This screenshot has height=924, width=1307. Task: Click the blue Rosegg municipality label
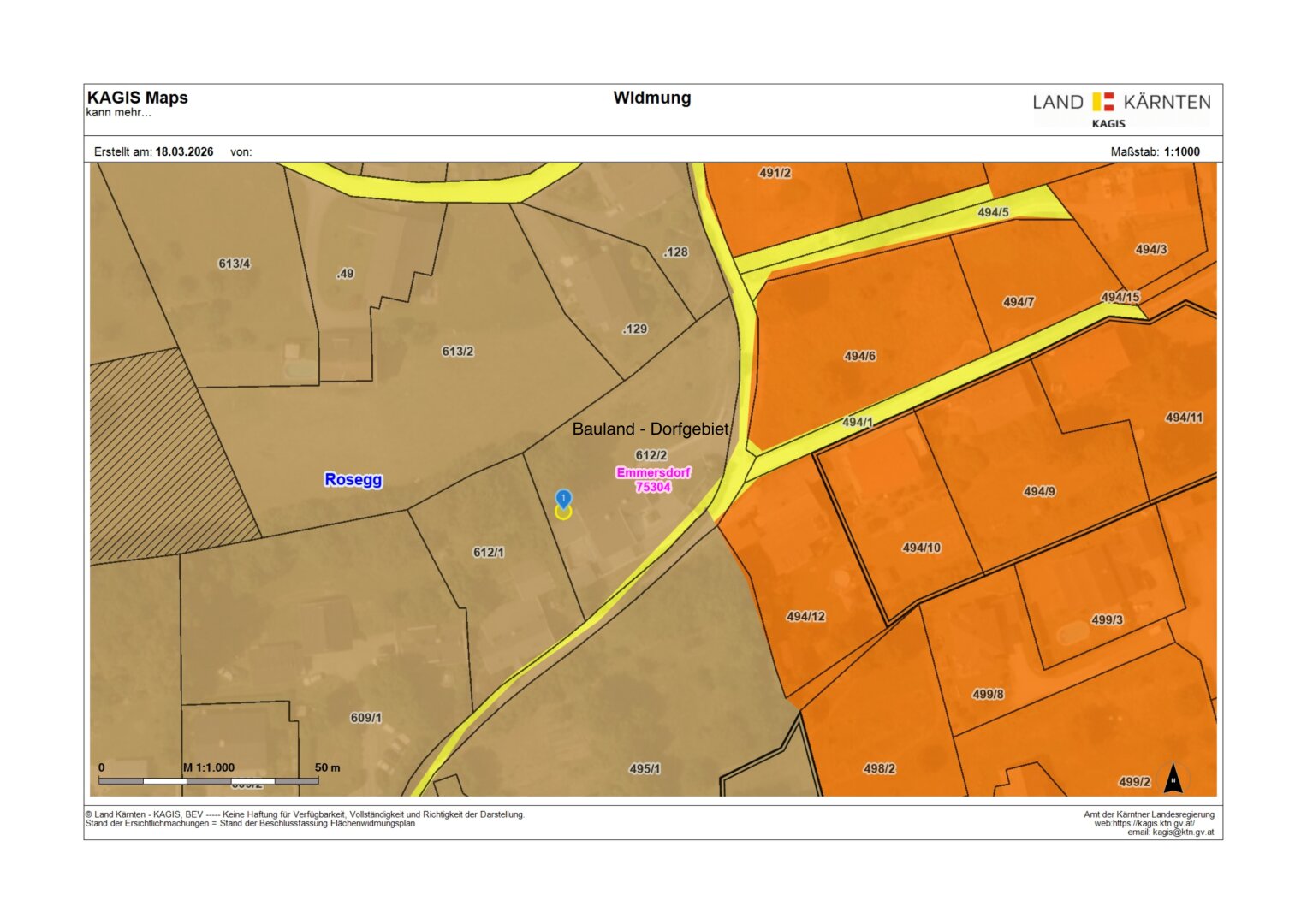tap(353, 479)
